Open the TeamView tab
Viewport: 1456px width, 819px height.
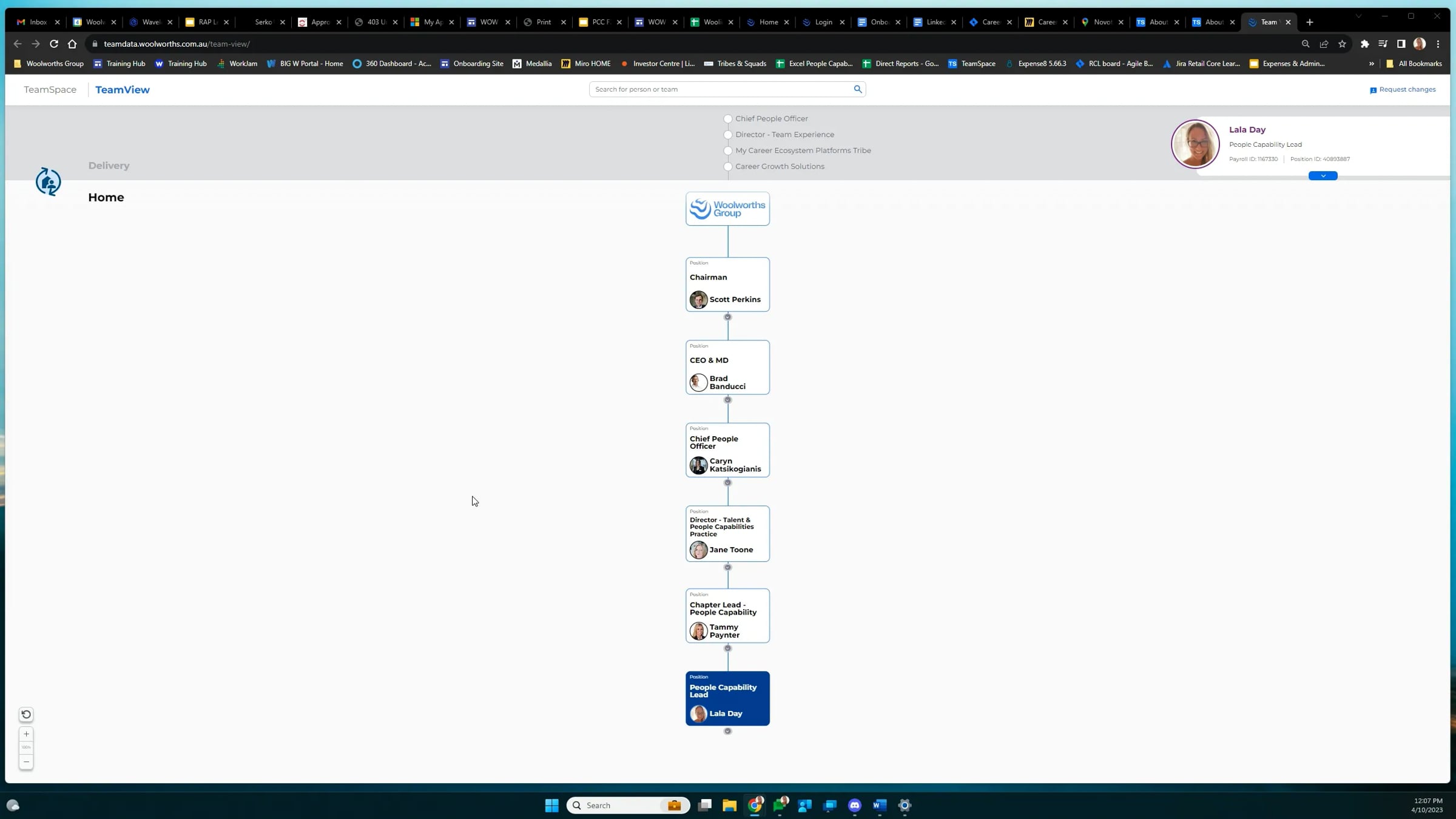(x=122, y=90)
